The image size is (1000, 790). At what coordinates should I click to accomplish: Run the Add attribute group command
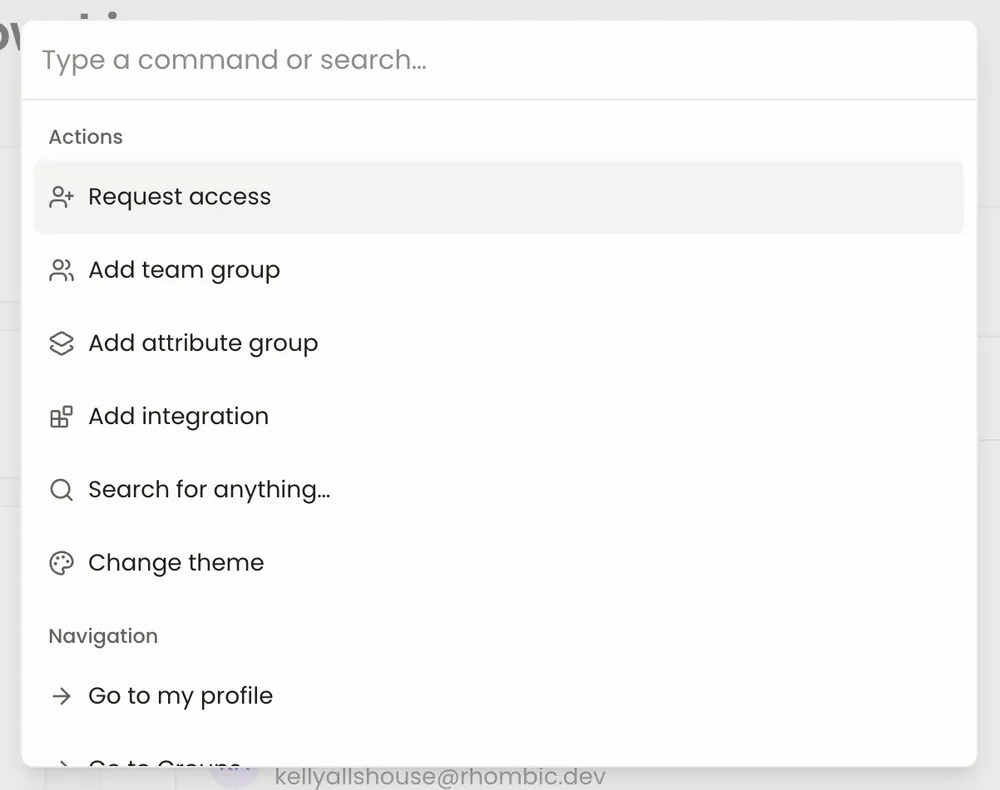[x=203, y=343]
